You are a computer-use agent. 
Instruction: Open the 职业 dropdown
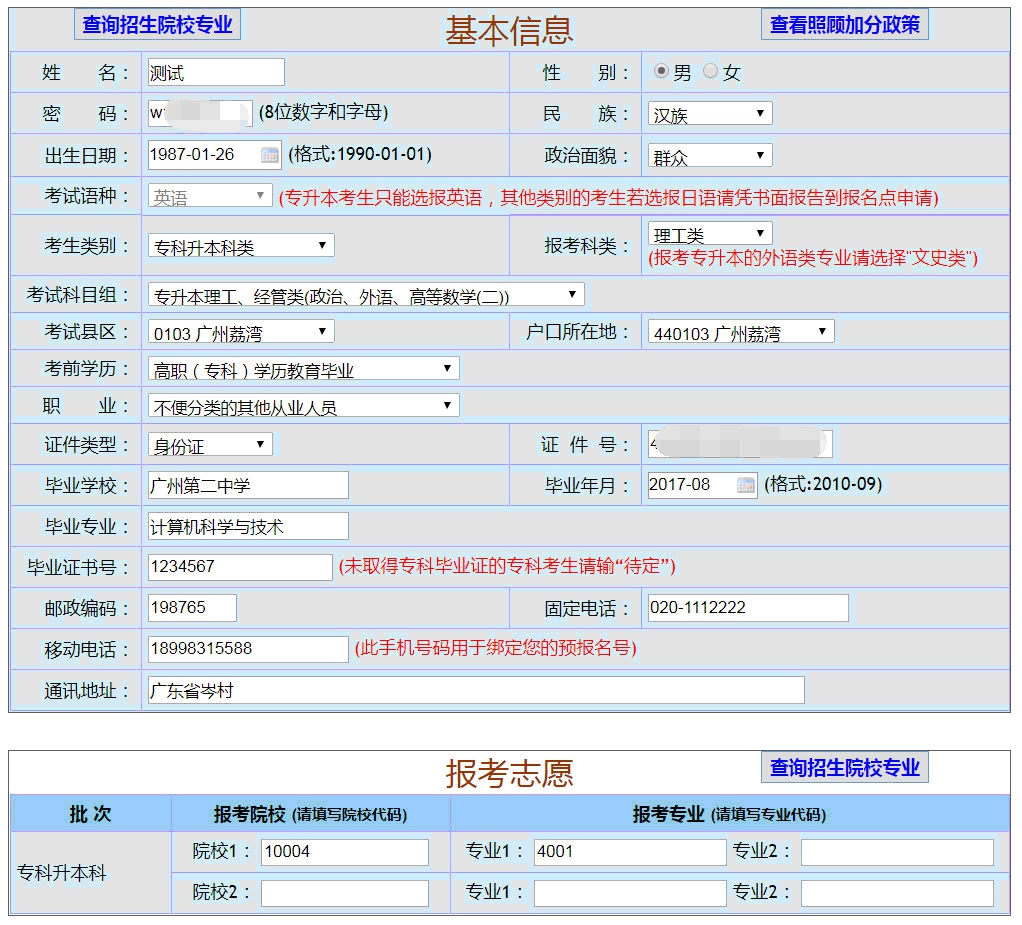304,406
